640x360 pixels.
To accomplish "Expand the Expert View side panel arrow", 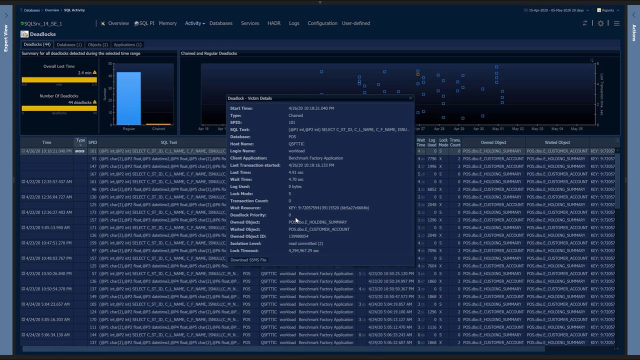I will 6,16.
